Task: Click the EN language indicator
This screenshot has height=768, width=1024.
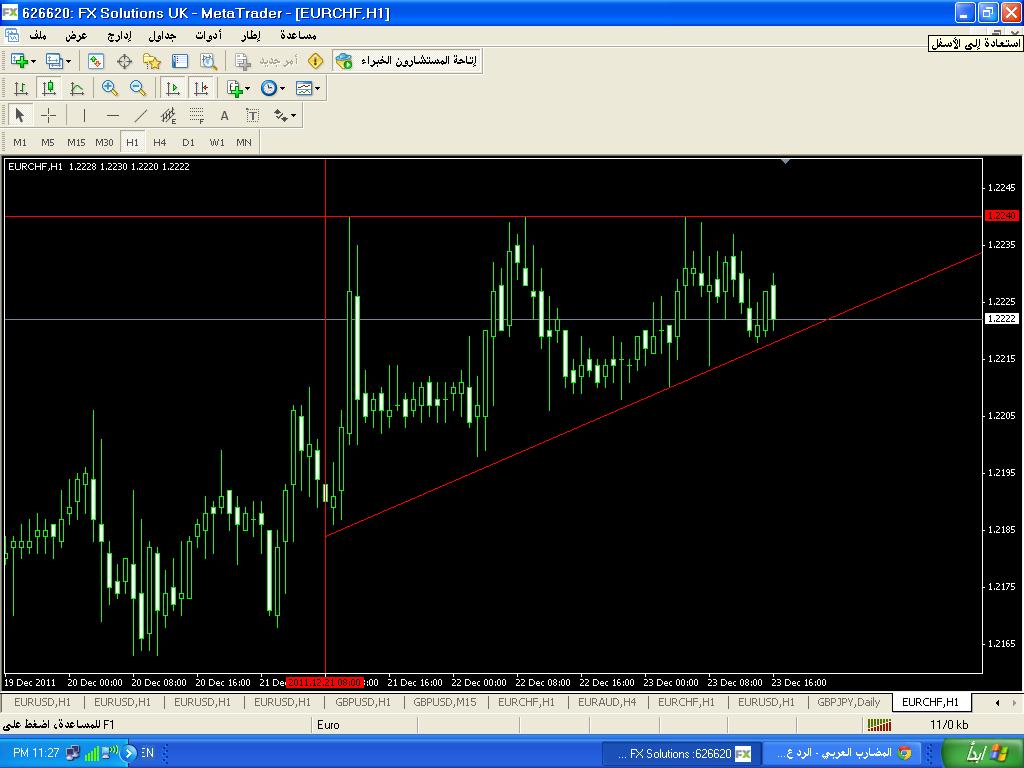Action: pos(148,753)
